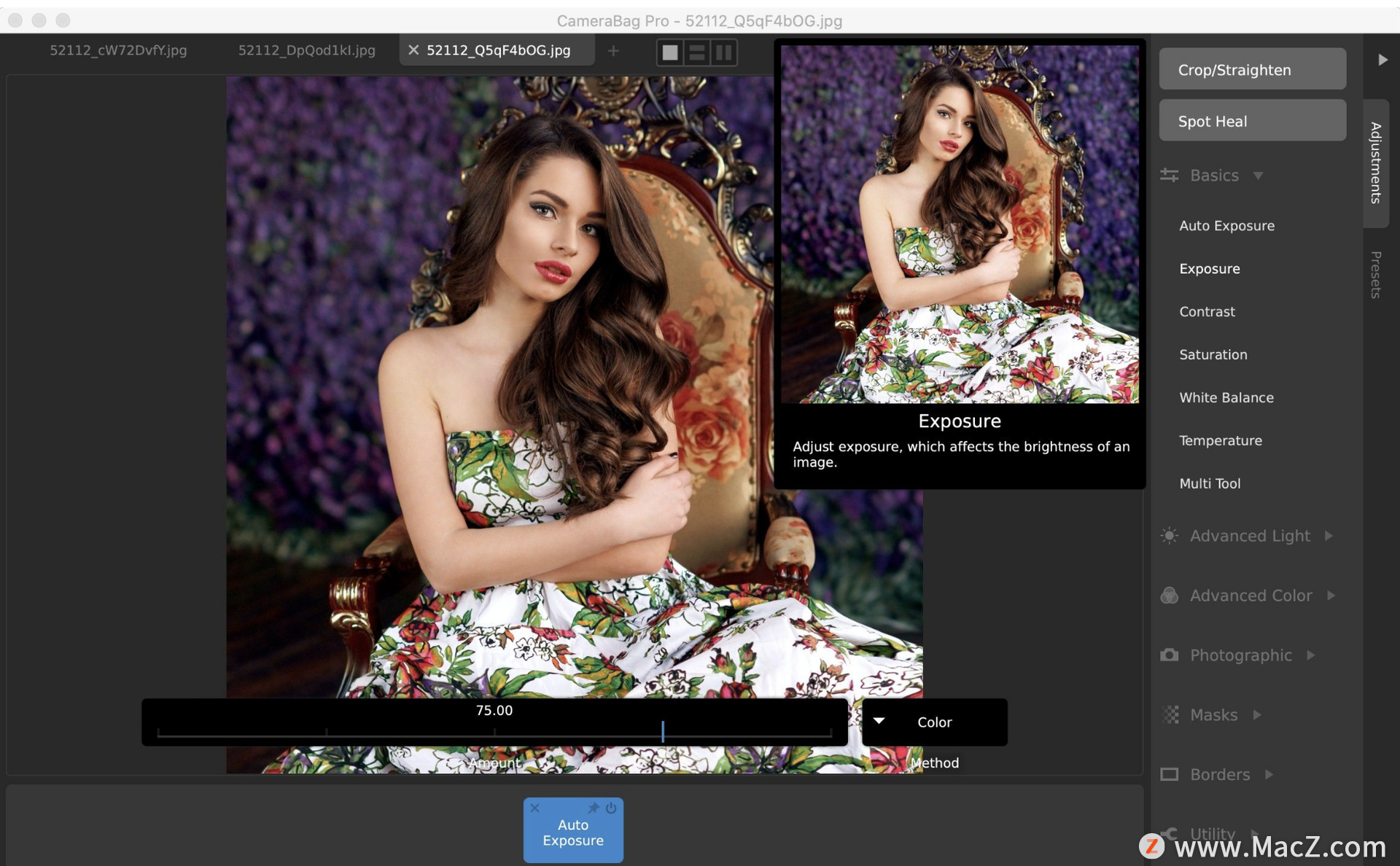The image size is (1400, 866).
Task: Select single image view layout icon
Action: click(669, 52)
